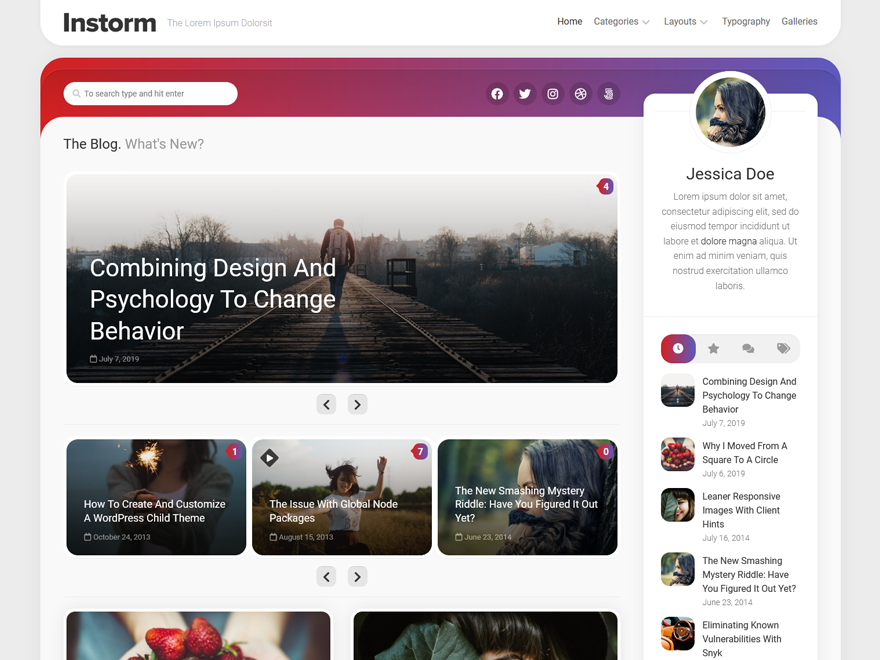The width and height of the screenshot is (880, 660).
Task: Select the bookmark badge on Global Node post
Action: click(269, 457)
